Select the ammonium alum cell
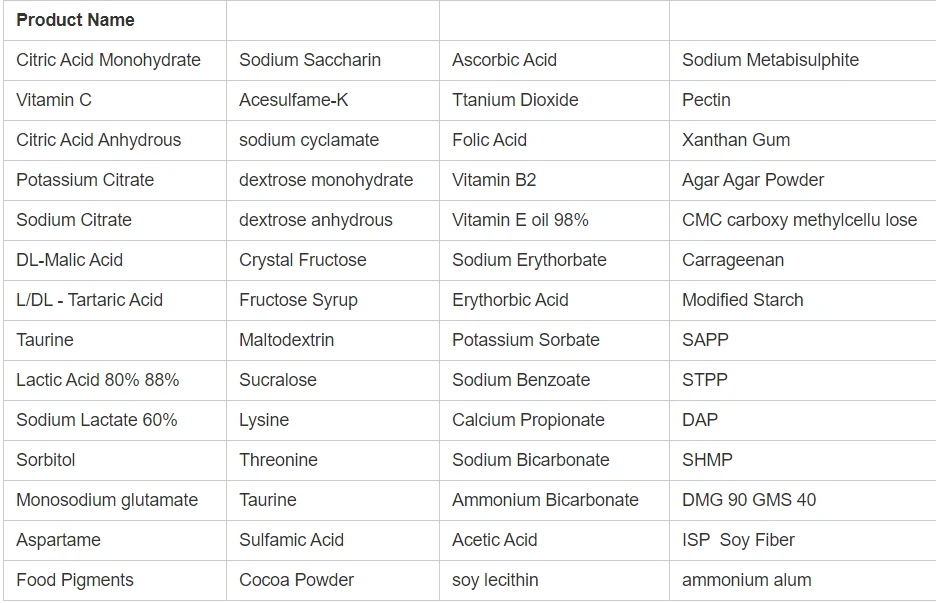 (747, 580)
